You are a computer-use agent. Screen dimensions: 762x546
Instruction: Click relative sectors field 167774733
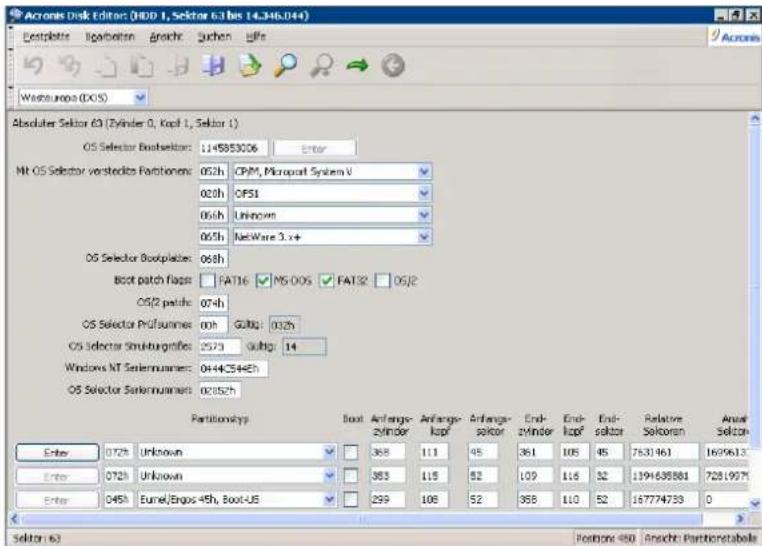click(x=664, y=499)
